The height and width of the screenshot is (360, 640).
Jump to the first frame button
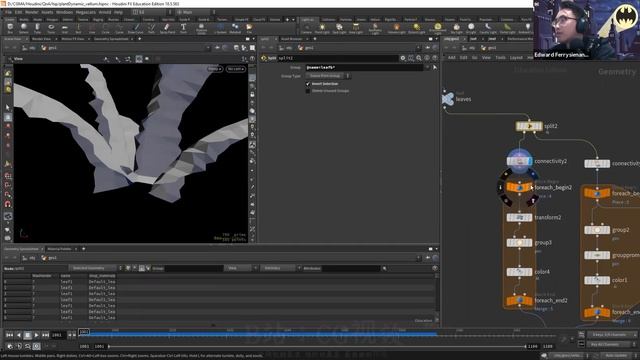9,335
